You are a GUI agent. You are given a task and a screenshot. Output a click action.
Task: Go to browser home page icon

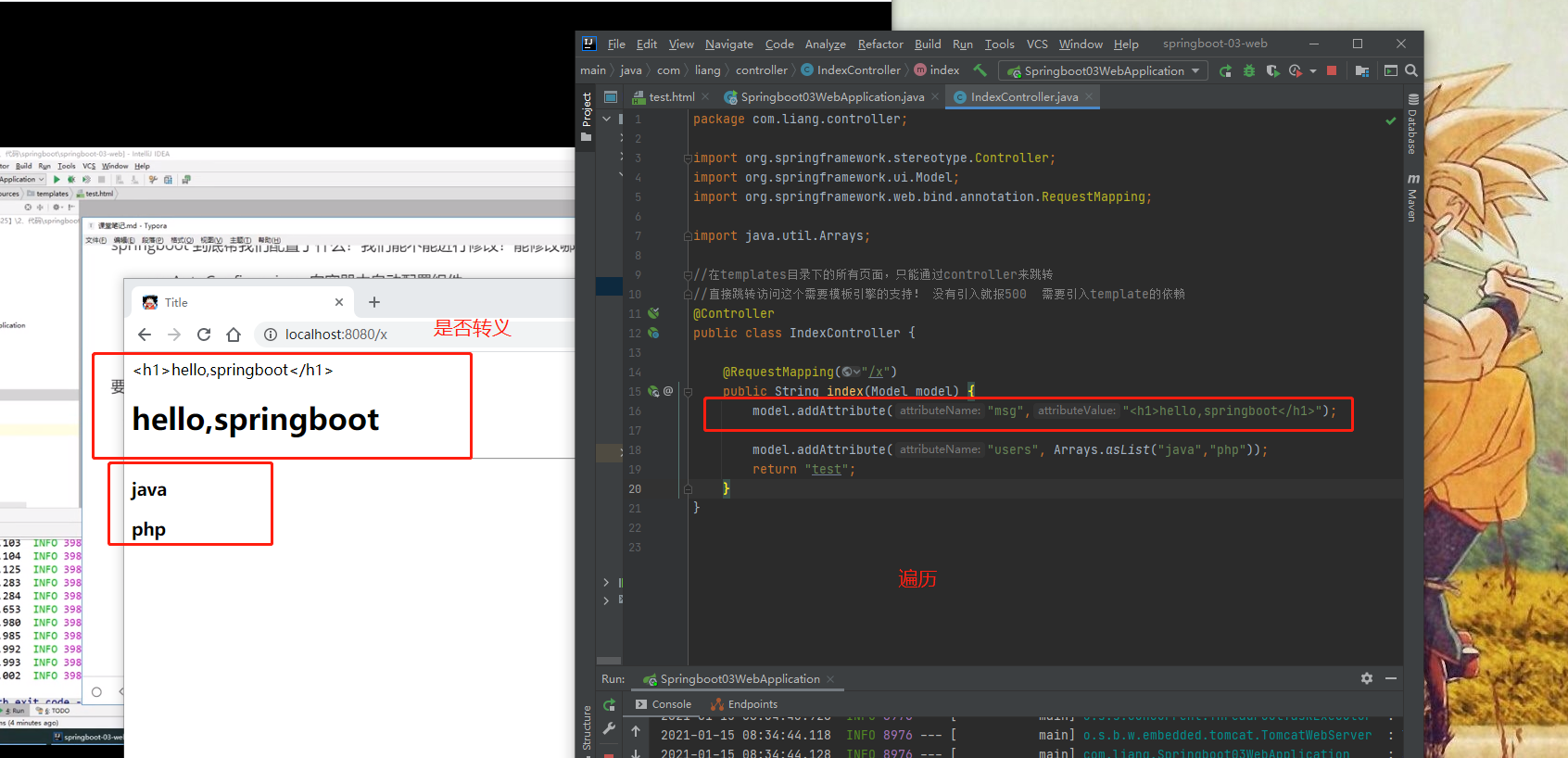pos(234,335)
